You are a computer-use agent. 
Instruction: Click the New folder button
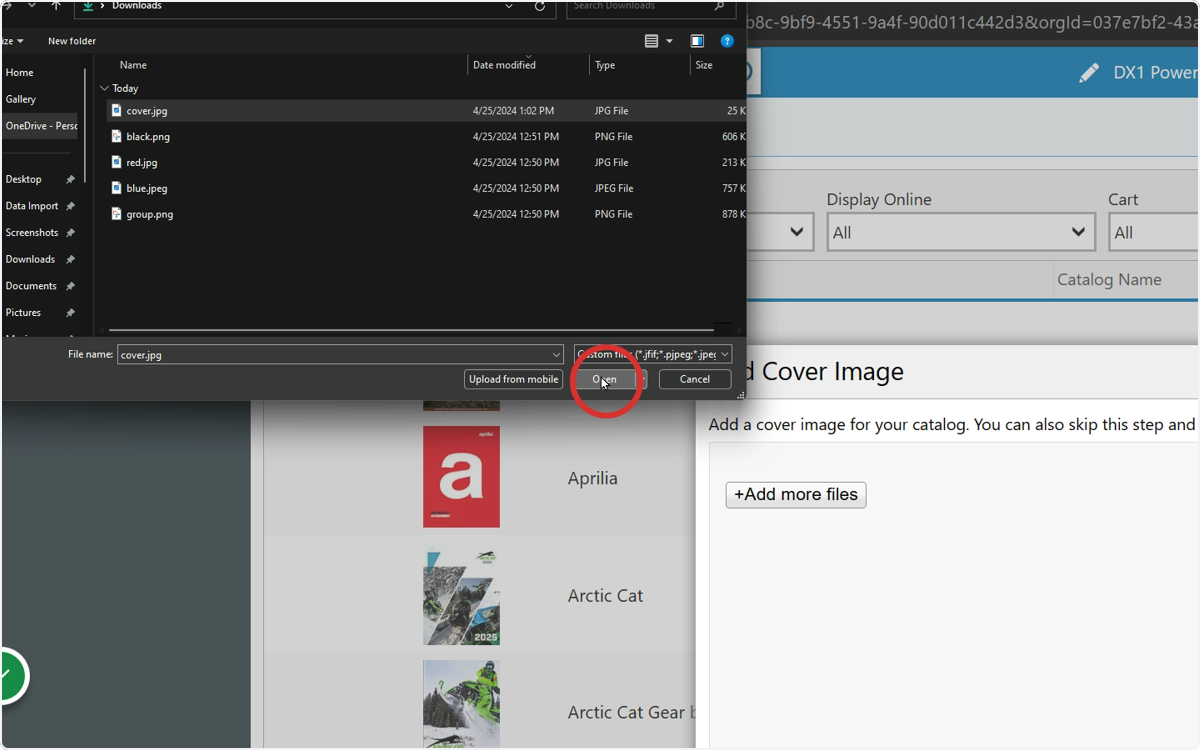pyautogui.click(x=72, y=41)
